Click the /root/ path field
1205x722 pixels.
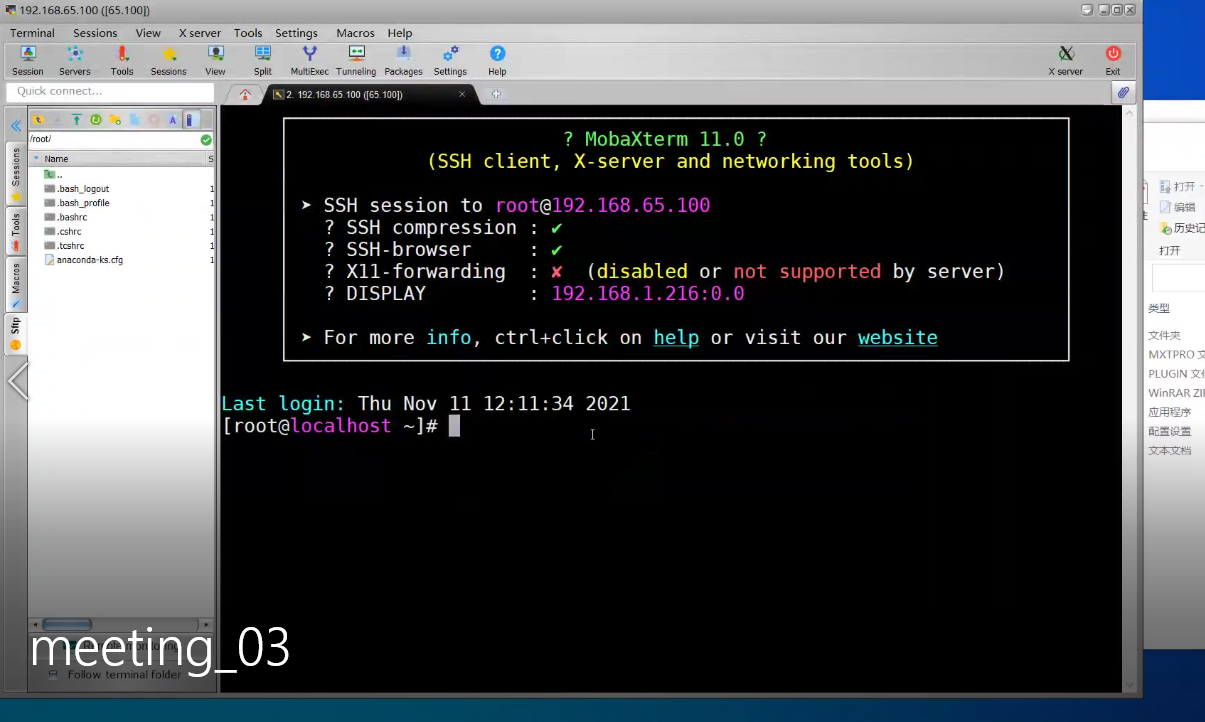pyautogui.click(x=113, y=140)
